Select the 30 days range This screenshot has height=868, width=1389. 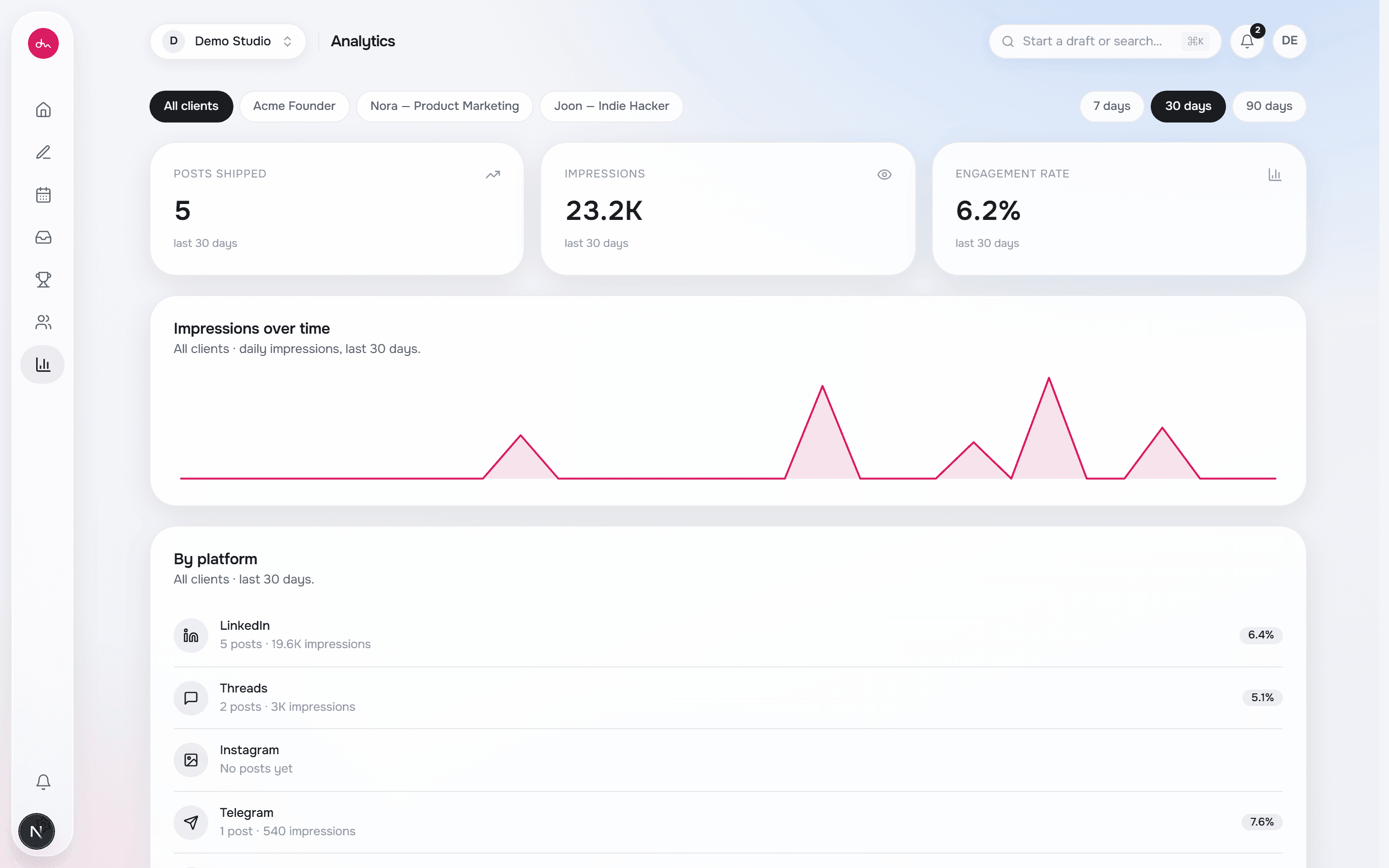tap(1187, 106)
